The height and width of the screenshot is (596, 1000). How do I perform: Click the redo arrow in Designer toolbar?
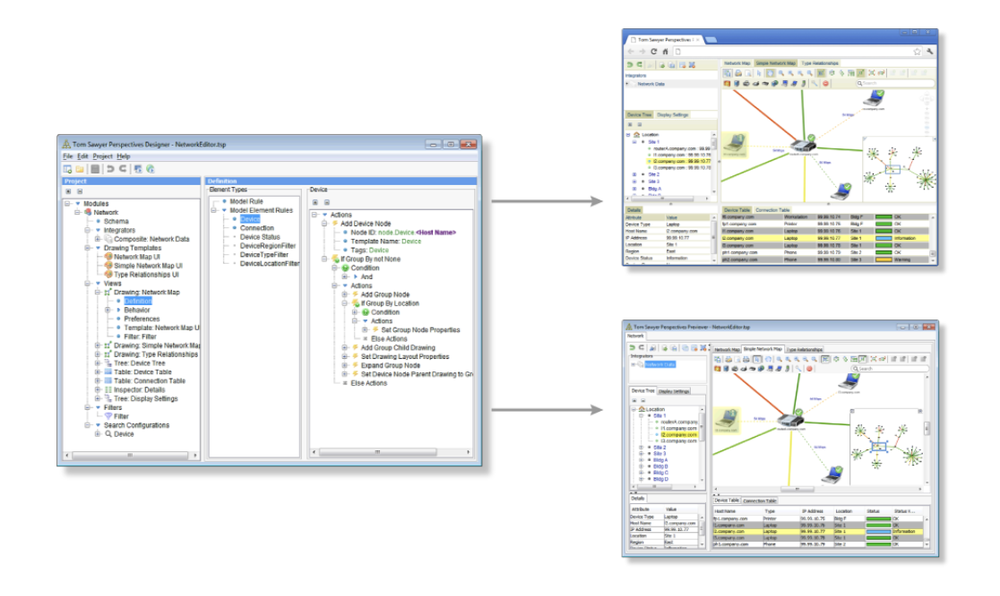(x=122, y=169)
